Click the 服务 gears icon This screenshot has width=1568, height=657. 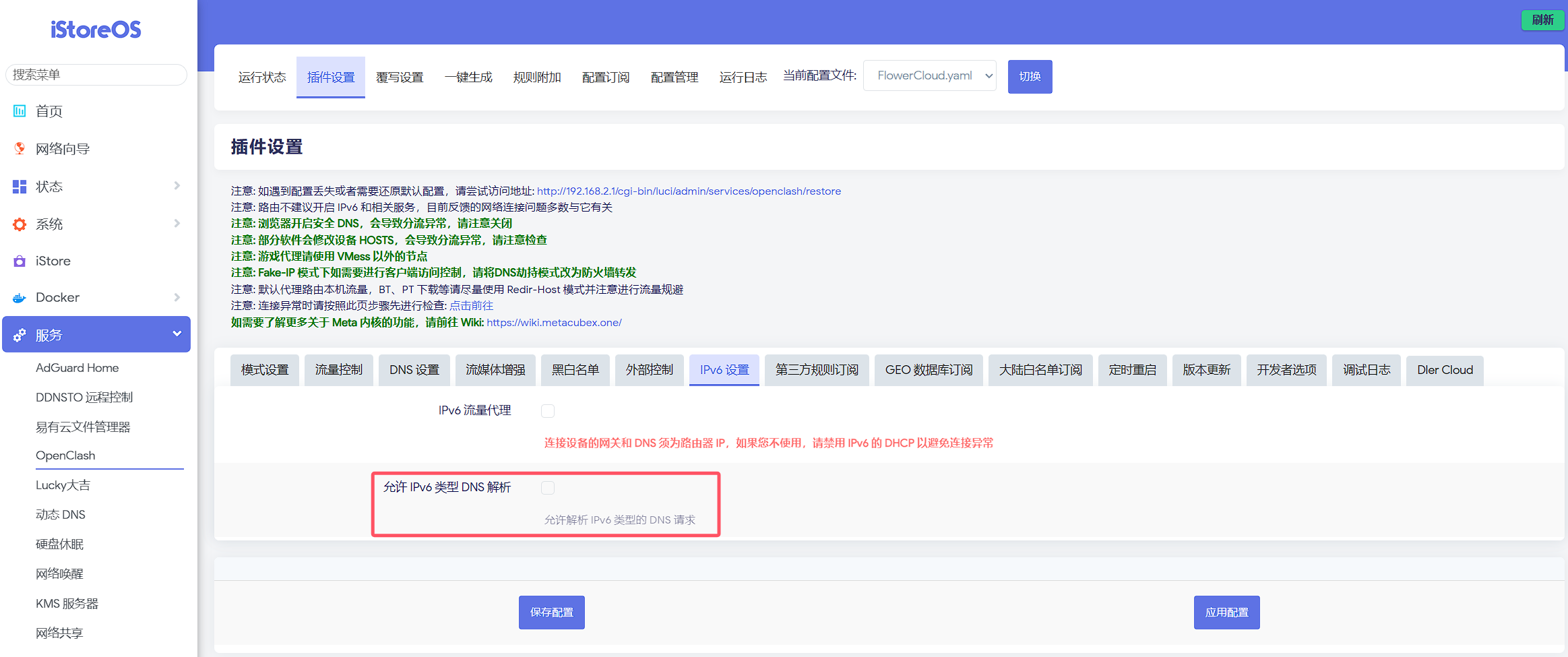20,335
